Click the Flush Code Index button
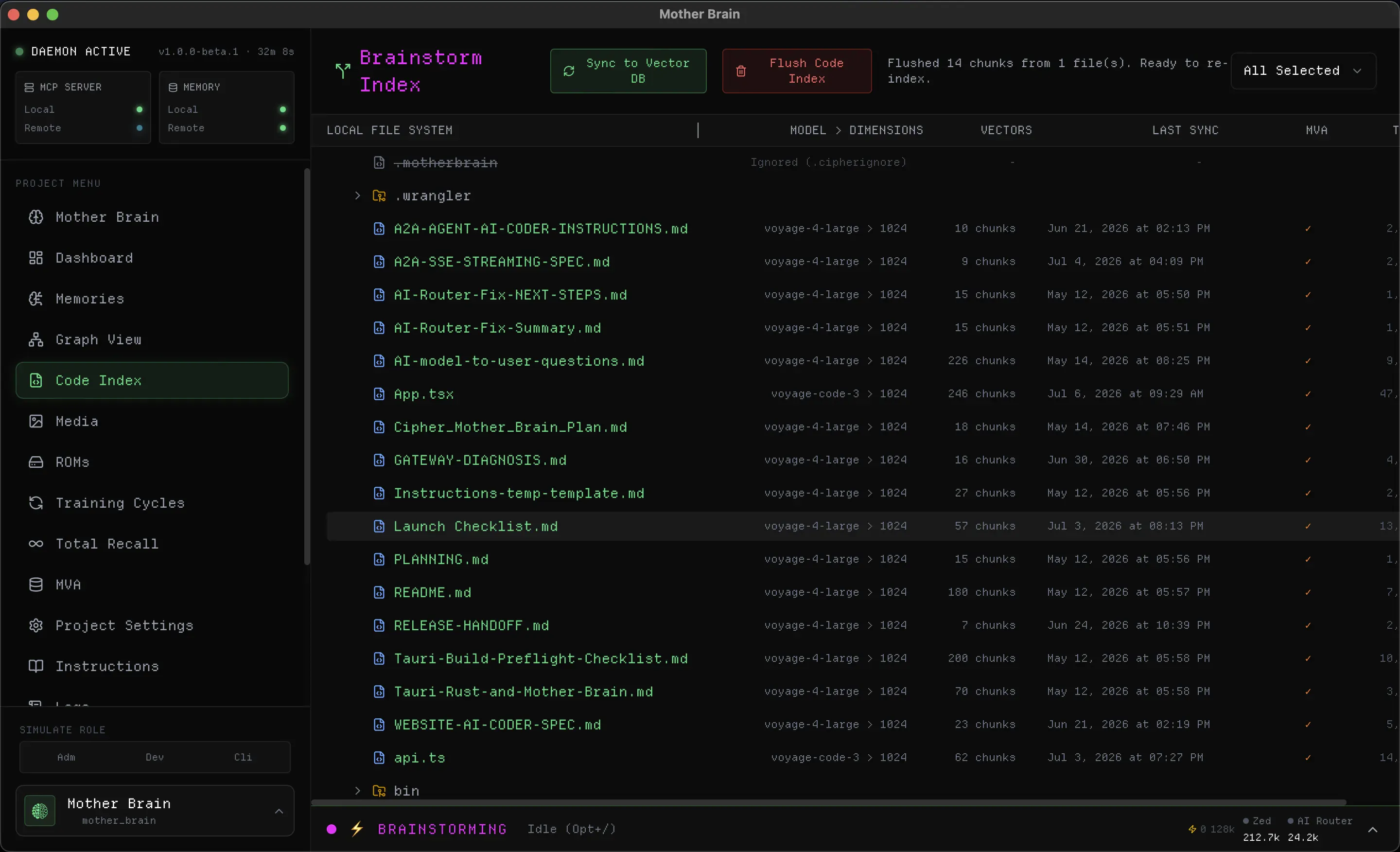The image size is (1400, 852). [797, 71]
